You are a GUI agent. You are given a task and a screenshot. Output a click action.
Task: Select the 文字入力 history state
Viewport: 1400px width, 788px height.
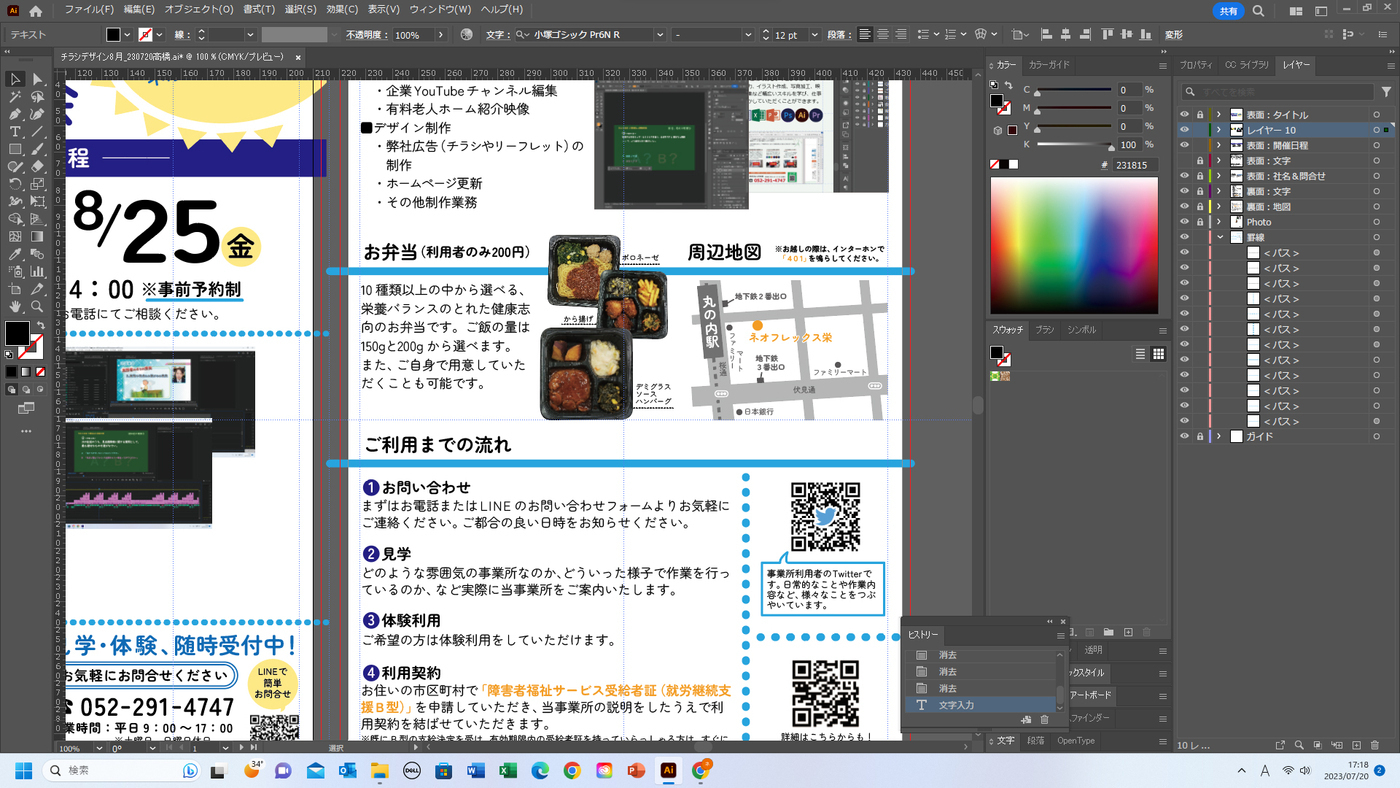coord(980,705)
